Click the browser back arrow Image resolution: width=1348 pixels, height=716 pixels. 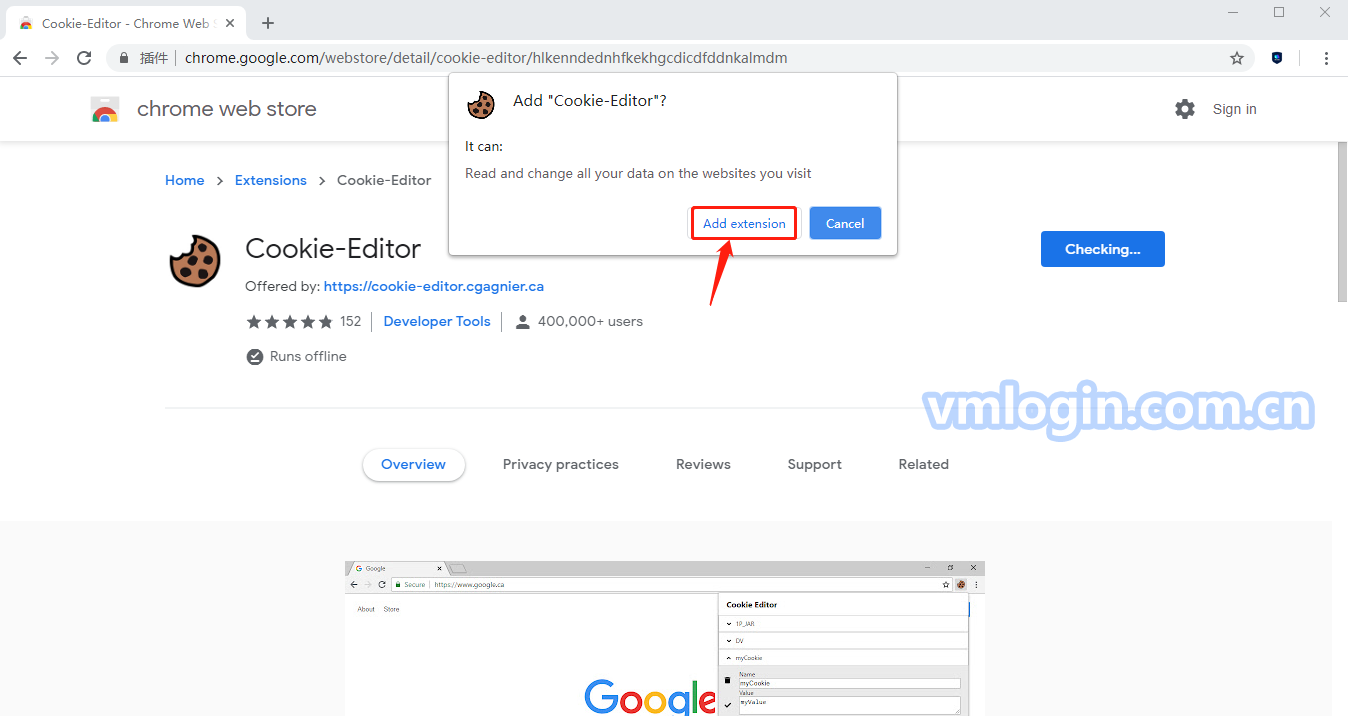(20, 58)
